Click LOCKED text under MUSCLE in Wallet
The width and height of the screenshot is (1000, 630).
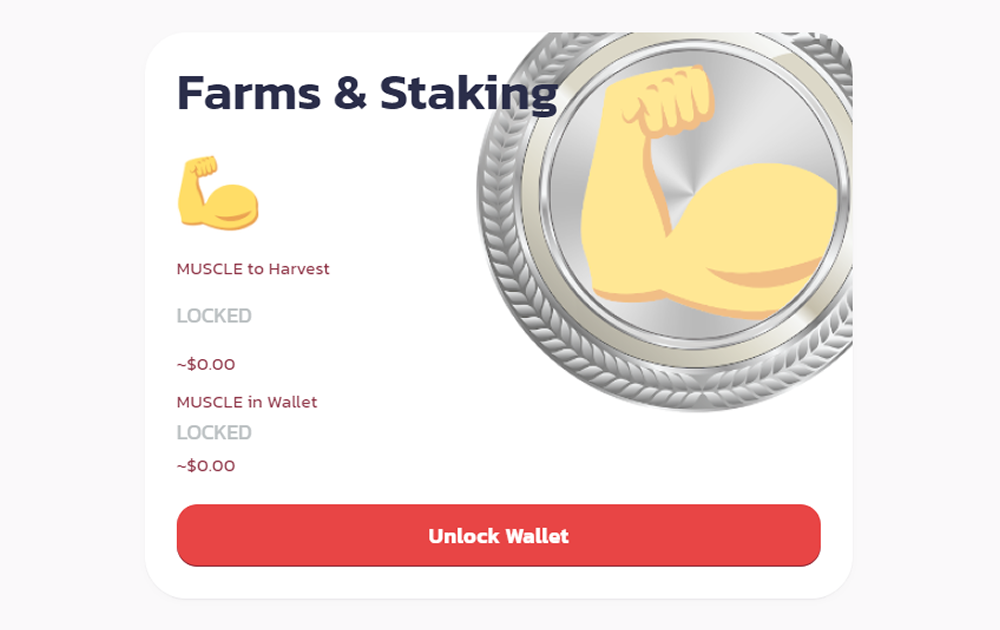pos(214,432)
